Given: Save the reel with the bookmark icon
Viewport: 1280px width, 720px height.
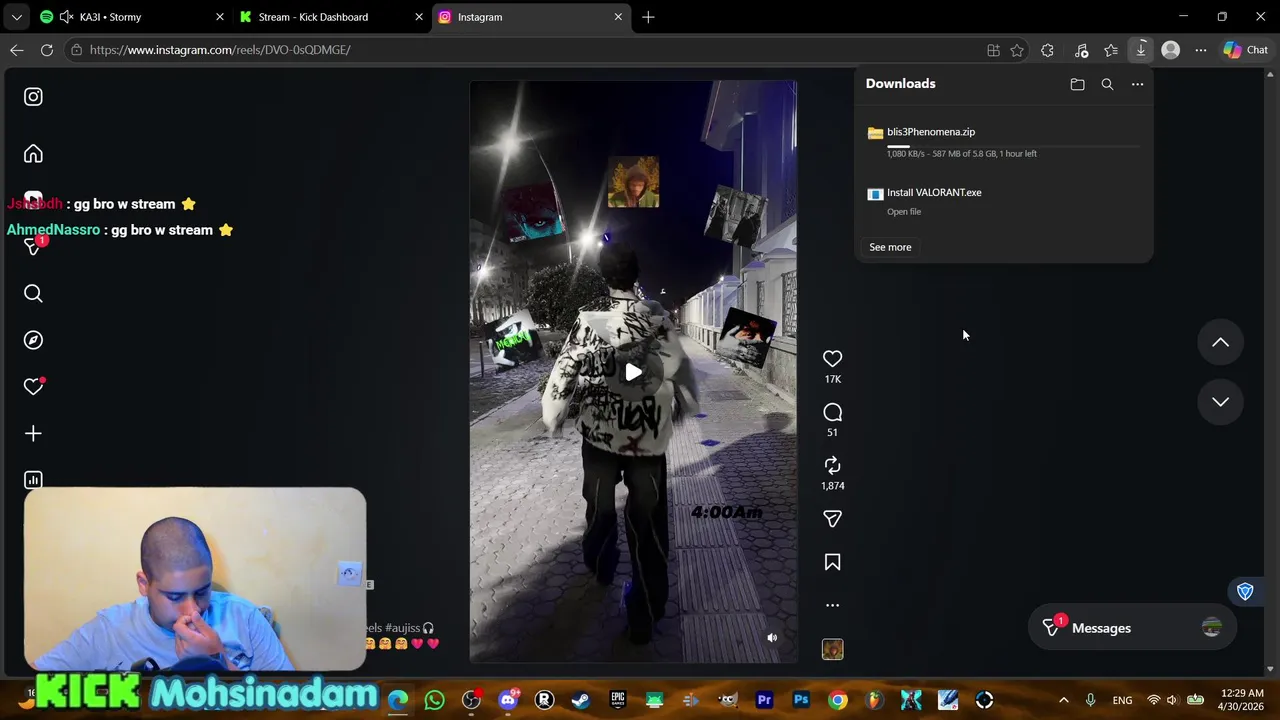Looking at the screenshot, I should click(832, 563).
